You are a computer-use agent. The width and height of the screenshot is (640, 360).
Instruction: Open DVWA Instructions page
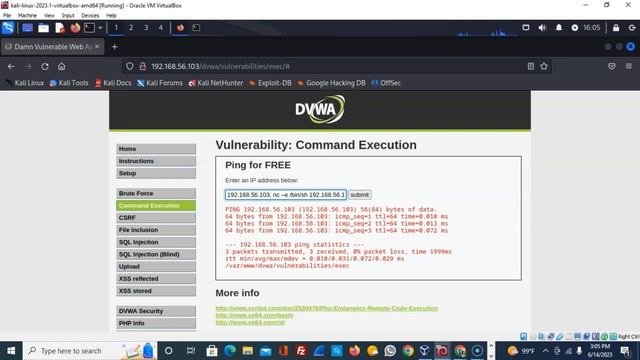click(156, 161)
